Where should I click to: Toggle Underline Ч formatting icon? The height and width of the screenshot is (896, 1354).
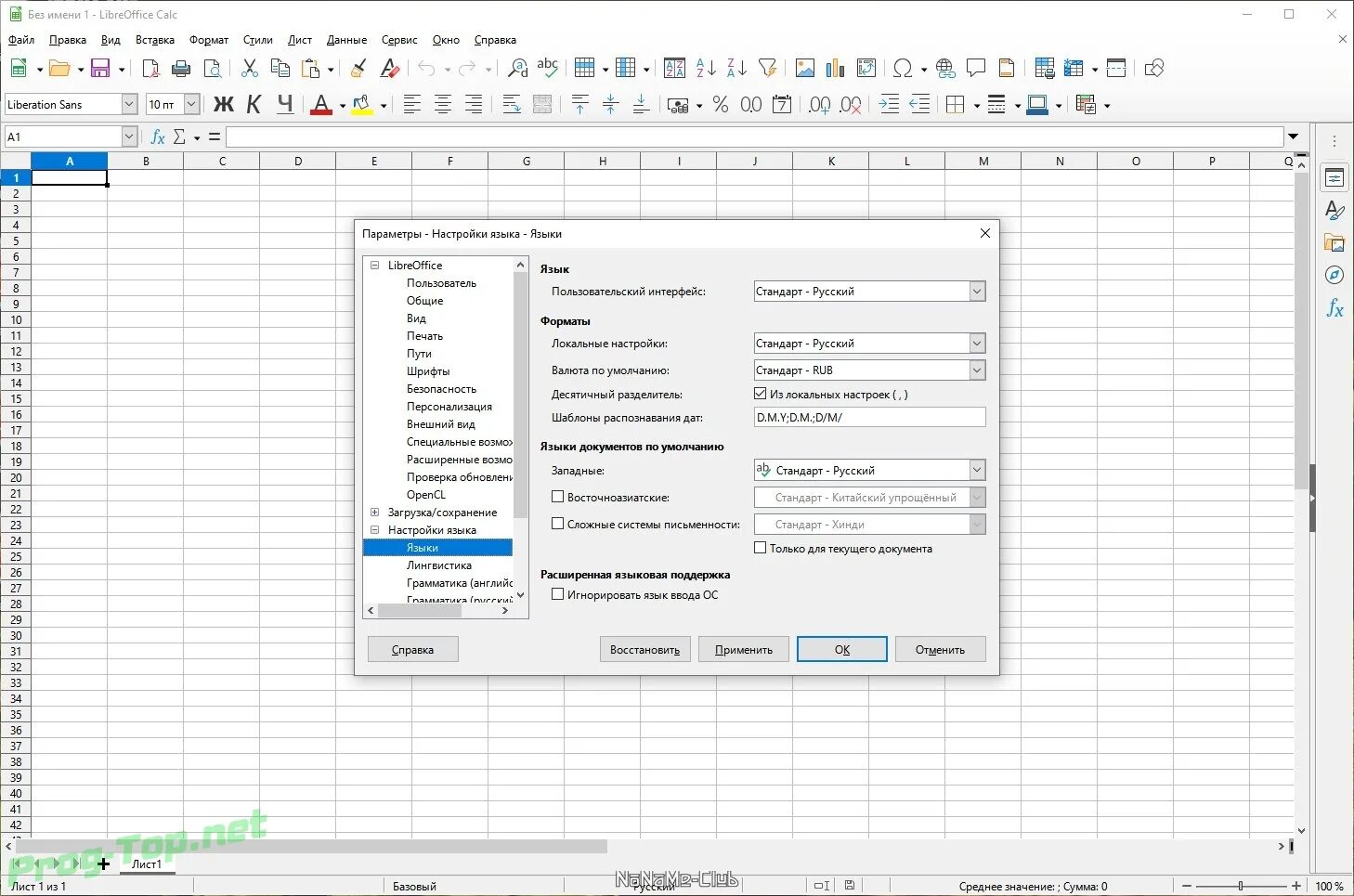point(285,105)
